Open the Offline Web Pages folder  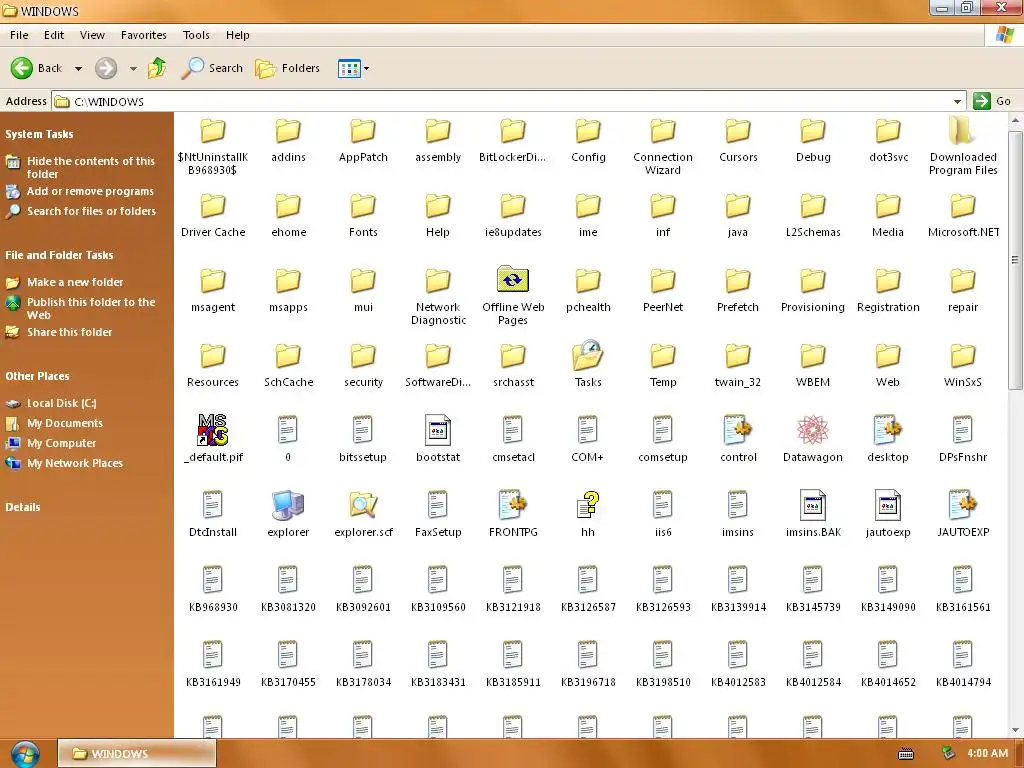[x=513, y=281]
